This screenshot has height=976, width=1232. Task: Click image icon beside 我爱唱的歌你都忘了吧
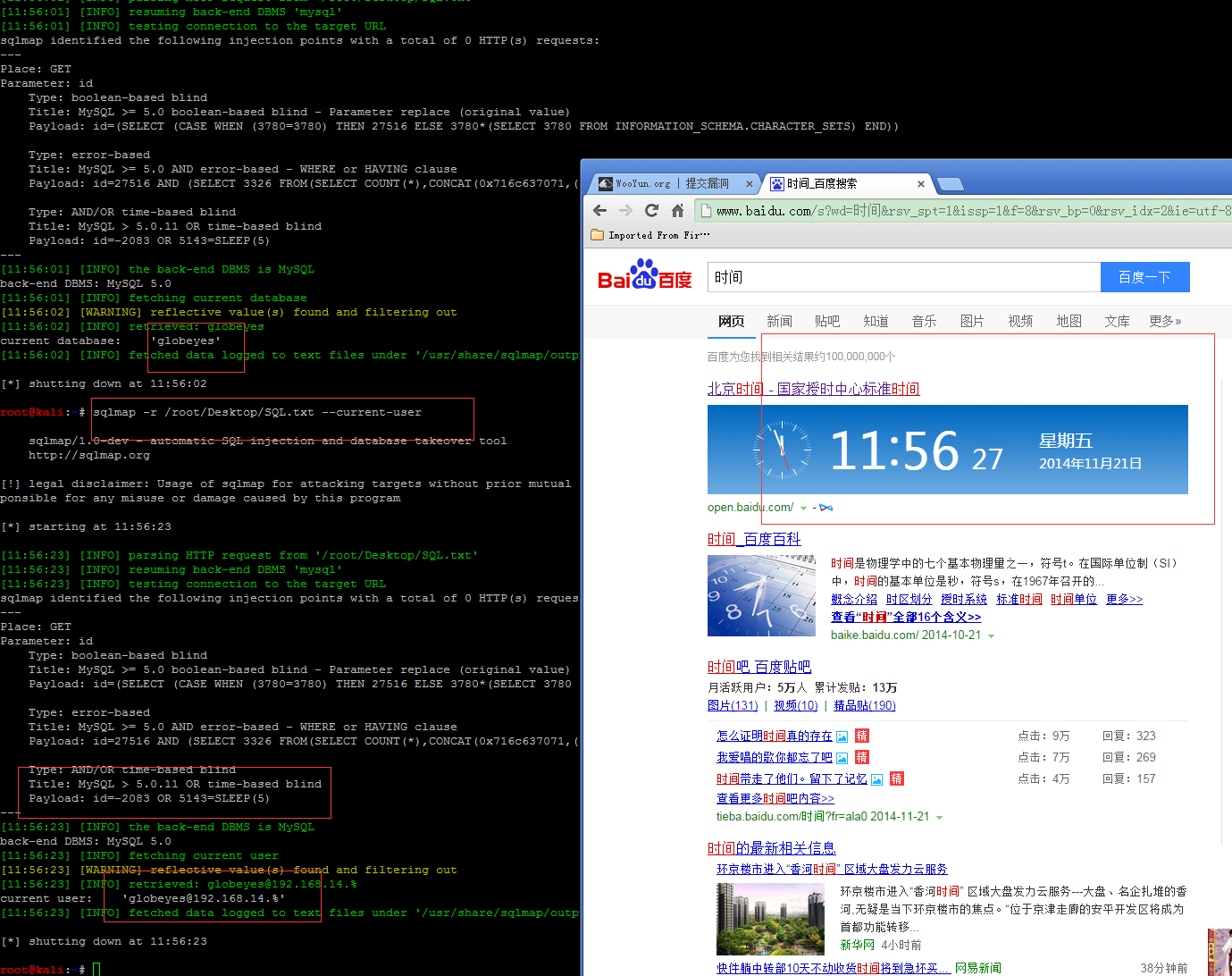pos(842,758)
